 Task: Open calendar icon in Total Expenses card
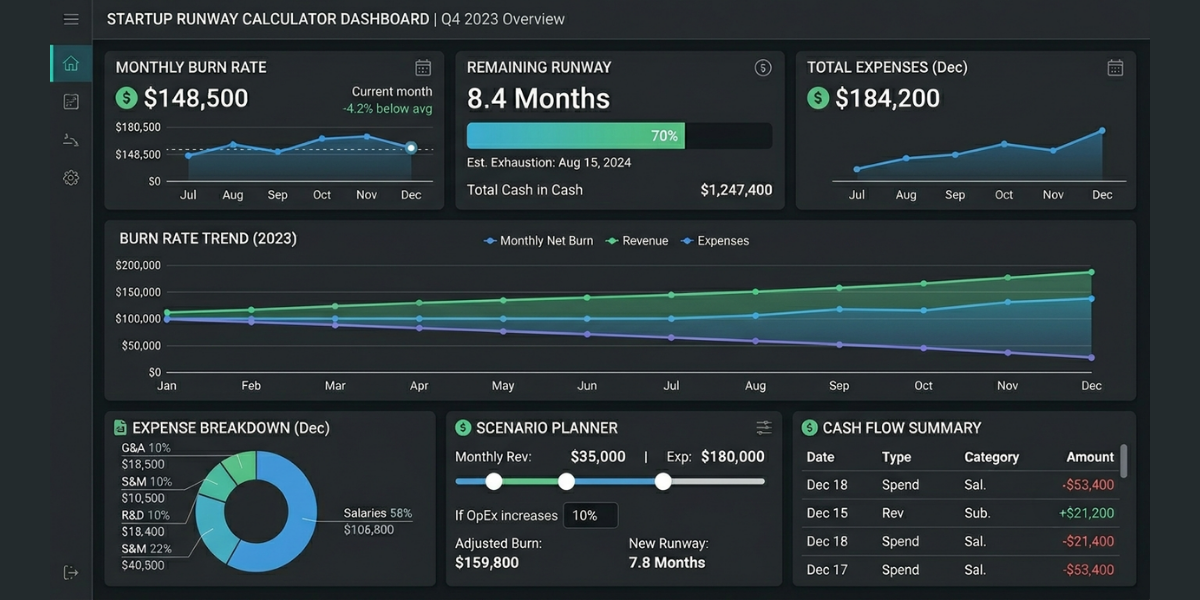[1115, 68]
